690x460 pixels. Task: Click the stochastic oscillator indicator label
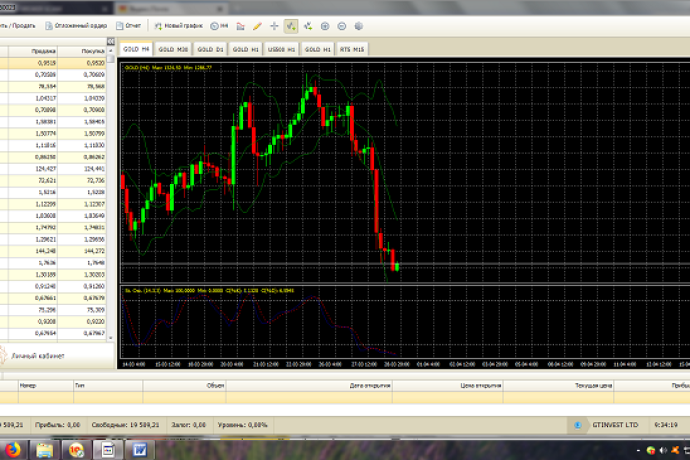coord(209,291)
